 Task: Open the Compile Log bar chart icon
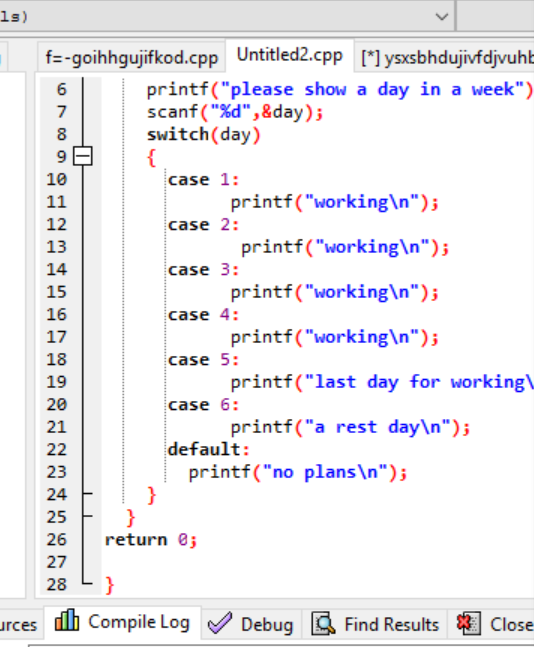point(66,621)
